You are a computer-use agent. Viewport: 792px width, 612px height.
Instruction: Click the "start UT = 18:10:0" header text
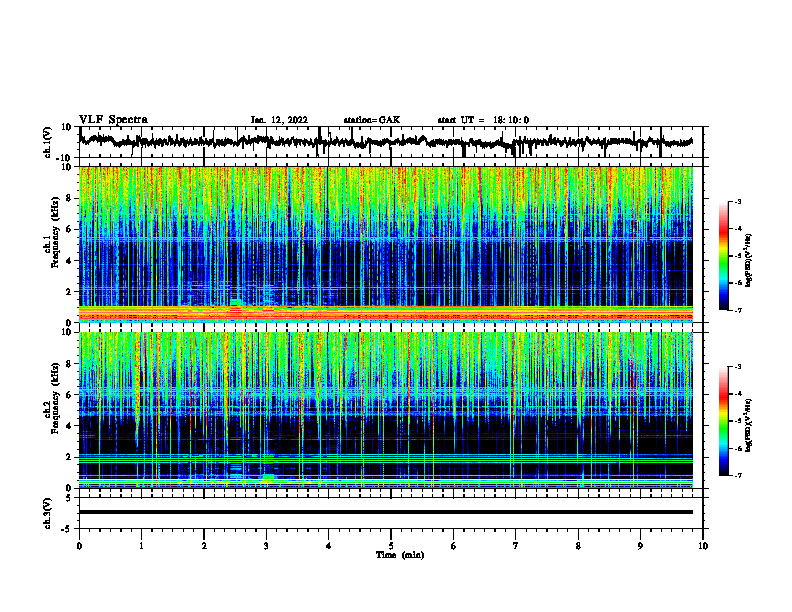pyautogui.click(x=483, y=120)
